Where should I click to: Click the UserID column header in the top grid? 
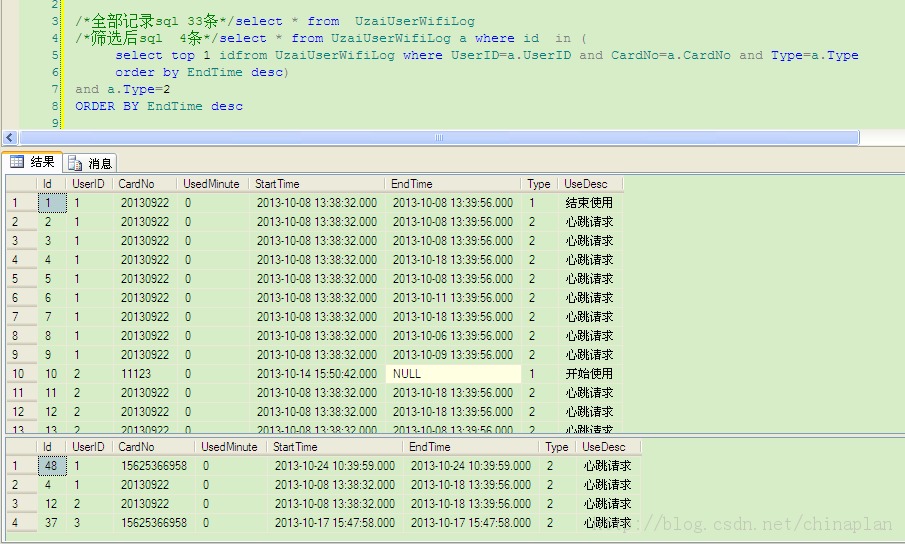(x=88, y=184)
